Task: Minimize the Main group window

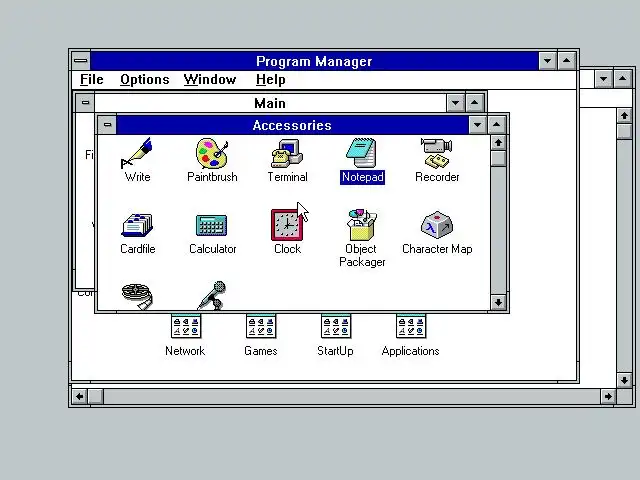Action: 455,103
